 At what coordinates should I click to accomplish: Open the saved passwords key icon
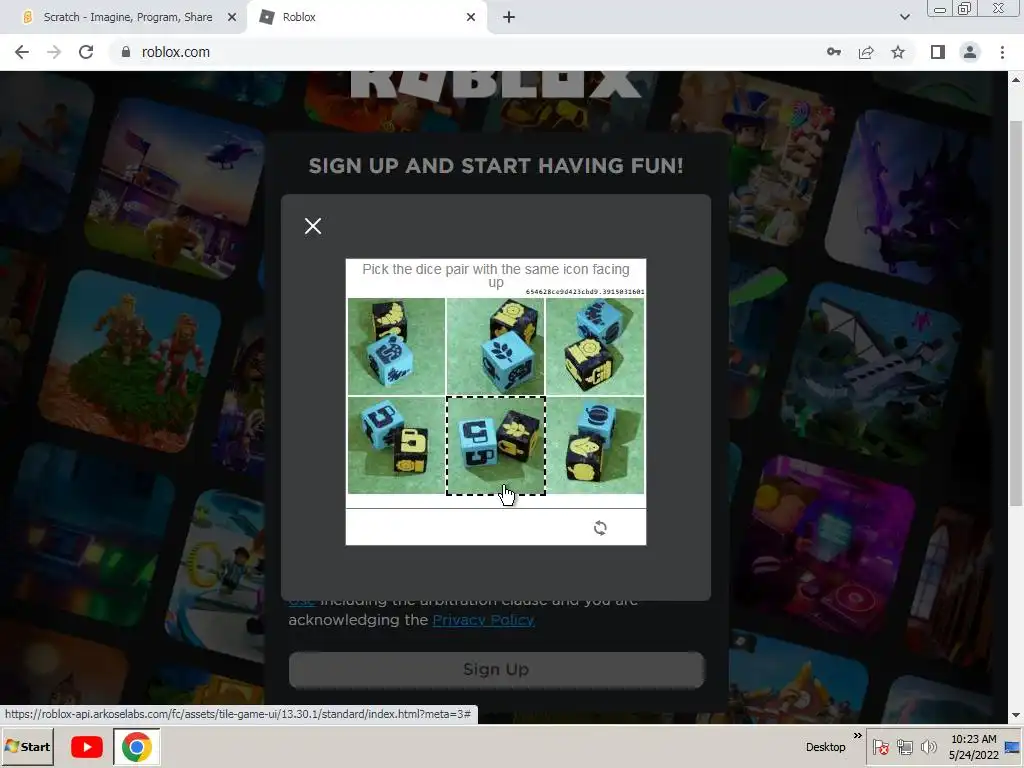pos(834,52)
